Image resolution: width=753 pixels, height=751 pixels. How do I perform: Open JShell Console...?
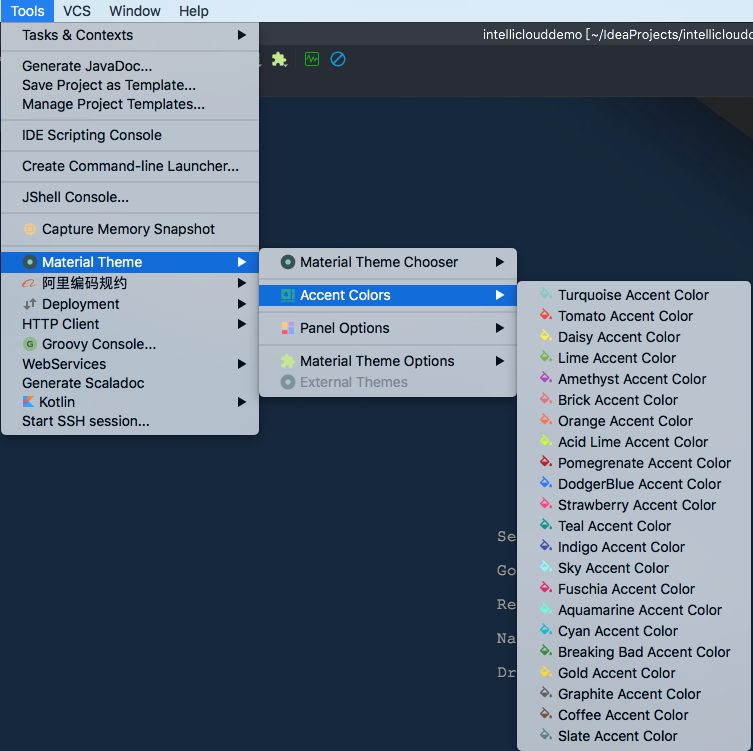pos(130,197)
